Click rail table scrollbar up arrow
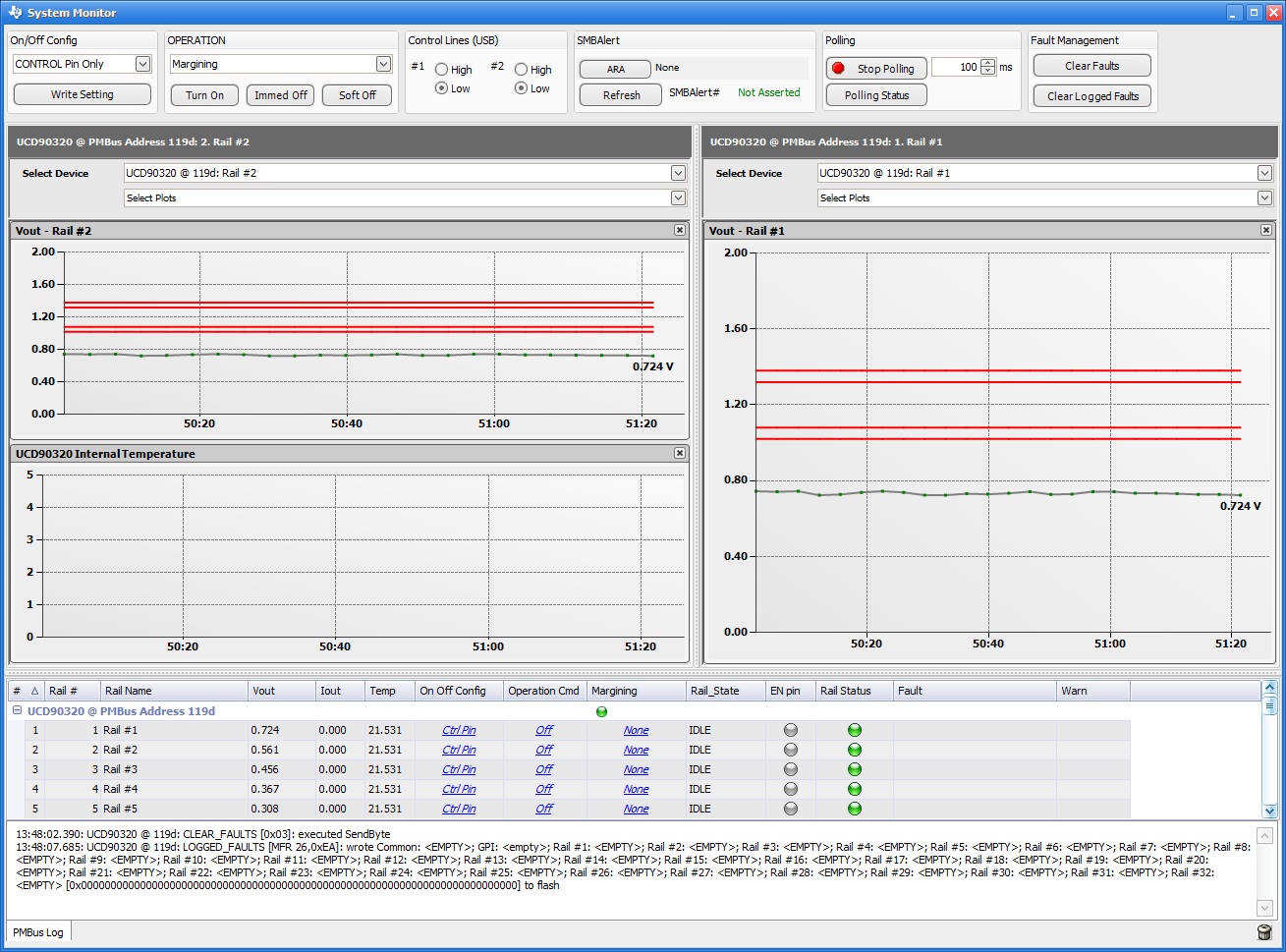The width and height of the screenshot is (1286, 952). click(x=1269, y=688)
